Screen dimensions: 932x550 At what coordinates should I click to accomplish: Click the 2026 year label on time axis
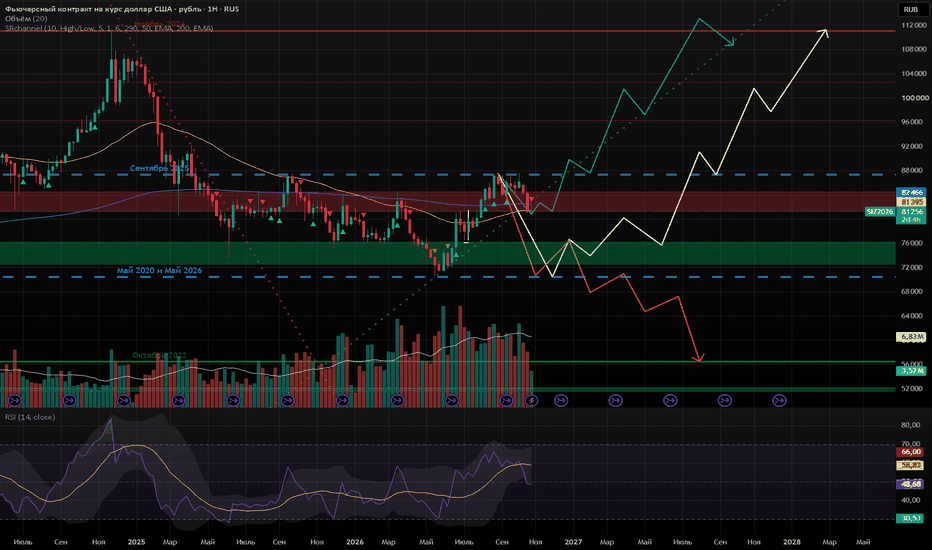[x=355, y=542]
